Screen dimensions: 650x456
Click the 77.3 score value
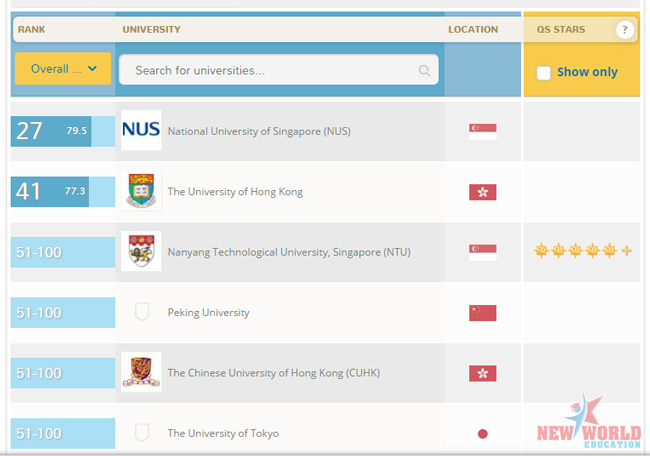tap(75, 191)
